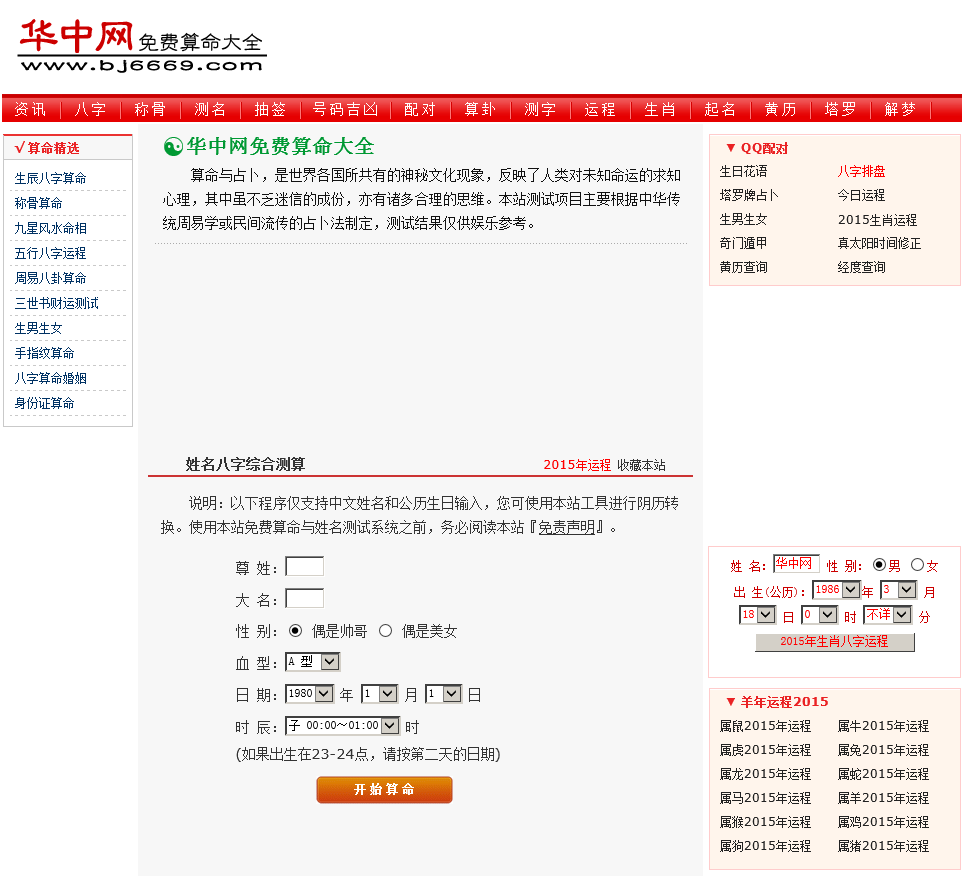The width and height of the screenshot is (964, 876).
Task: Click the 华中网 site logo
Action: (142, 46)
